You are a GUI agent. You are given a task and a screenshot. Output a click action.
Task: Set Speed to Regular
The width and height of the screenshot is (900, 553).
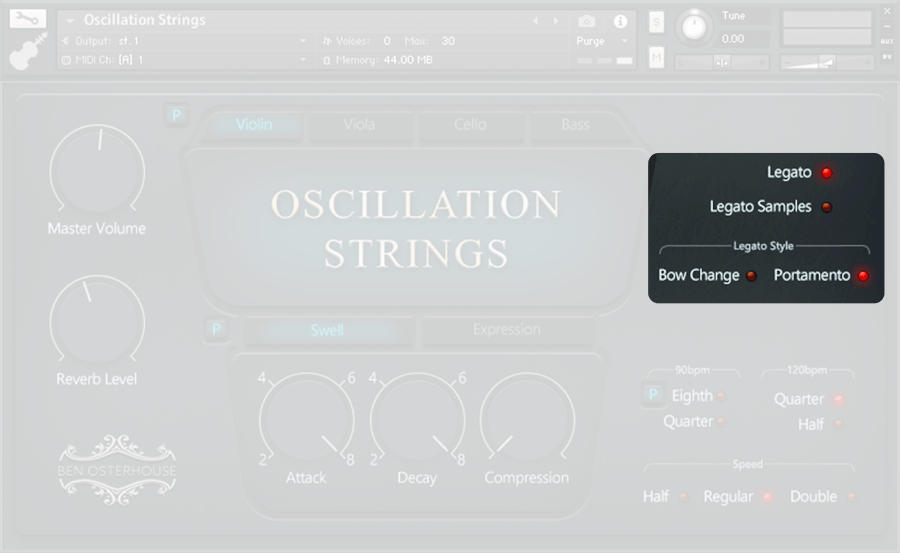click(767, 497)
